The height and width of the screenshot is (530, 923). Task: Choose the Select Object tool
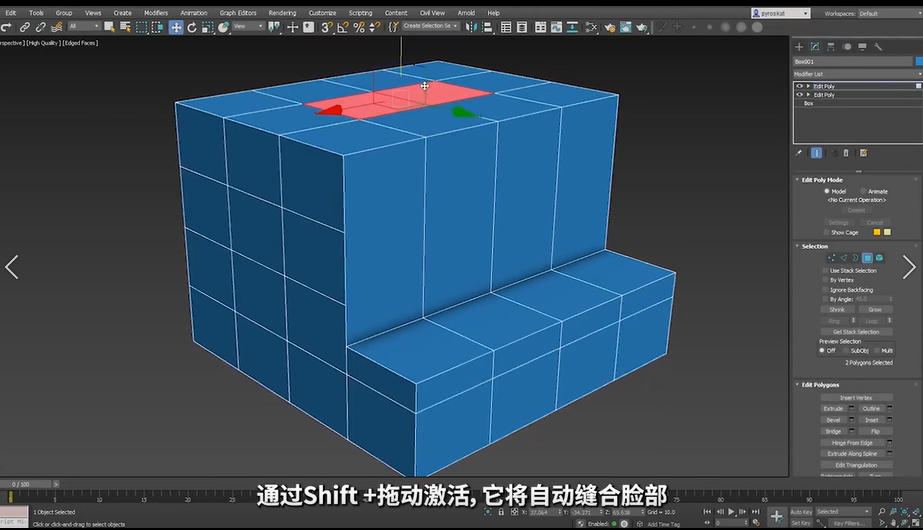[109, 27]
